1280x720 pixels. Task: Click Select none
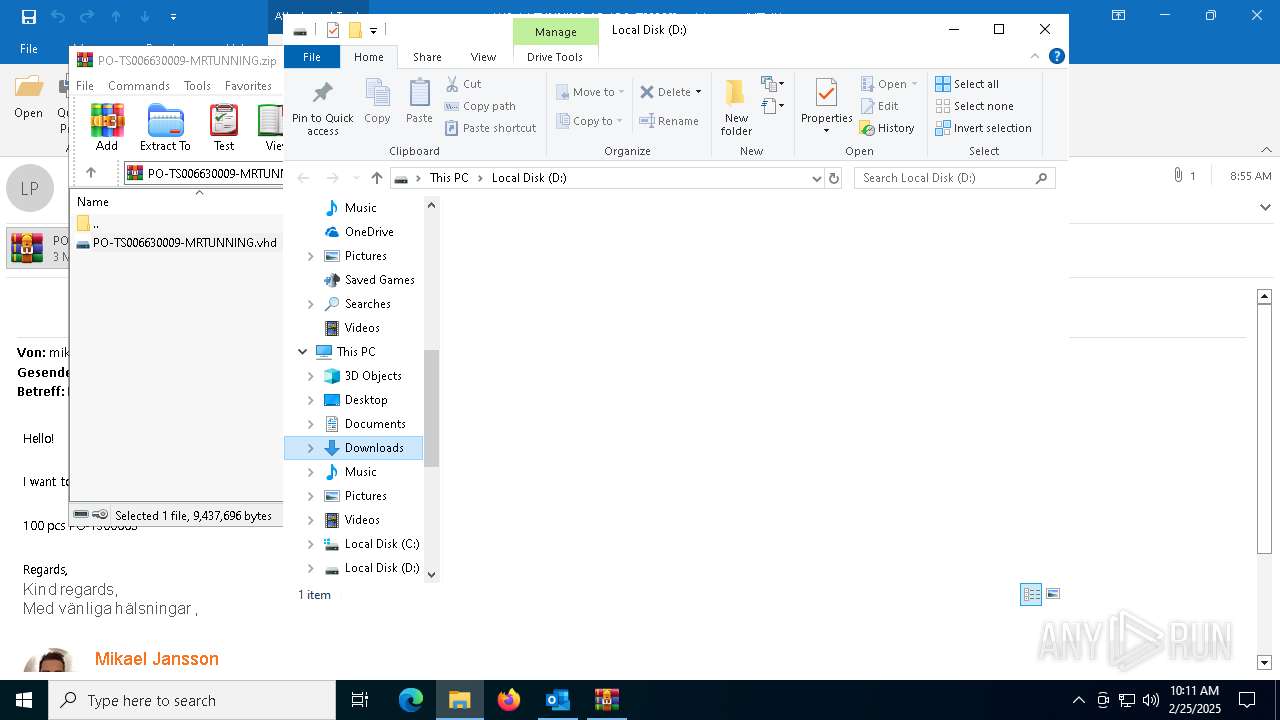974,106
